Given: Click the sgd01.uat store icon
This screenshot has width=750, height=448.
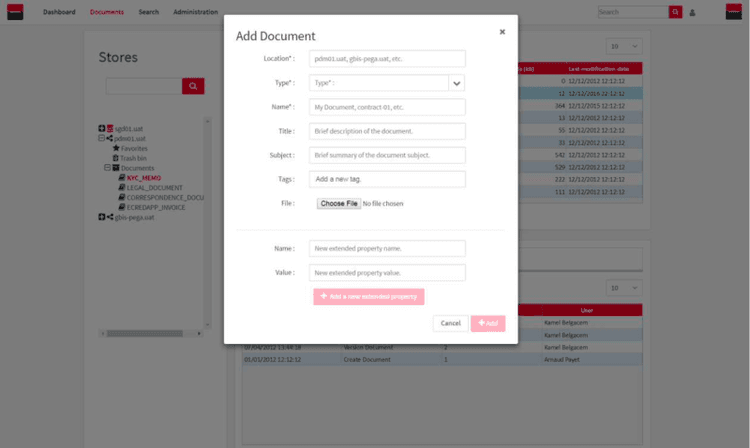Looking at the screenshot, I should coord(110,128).
